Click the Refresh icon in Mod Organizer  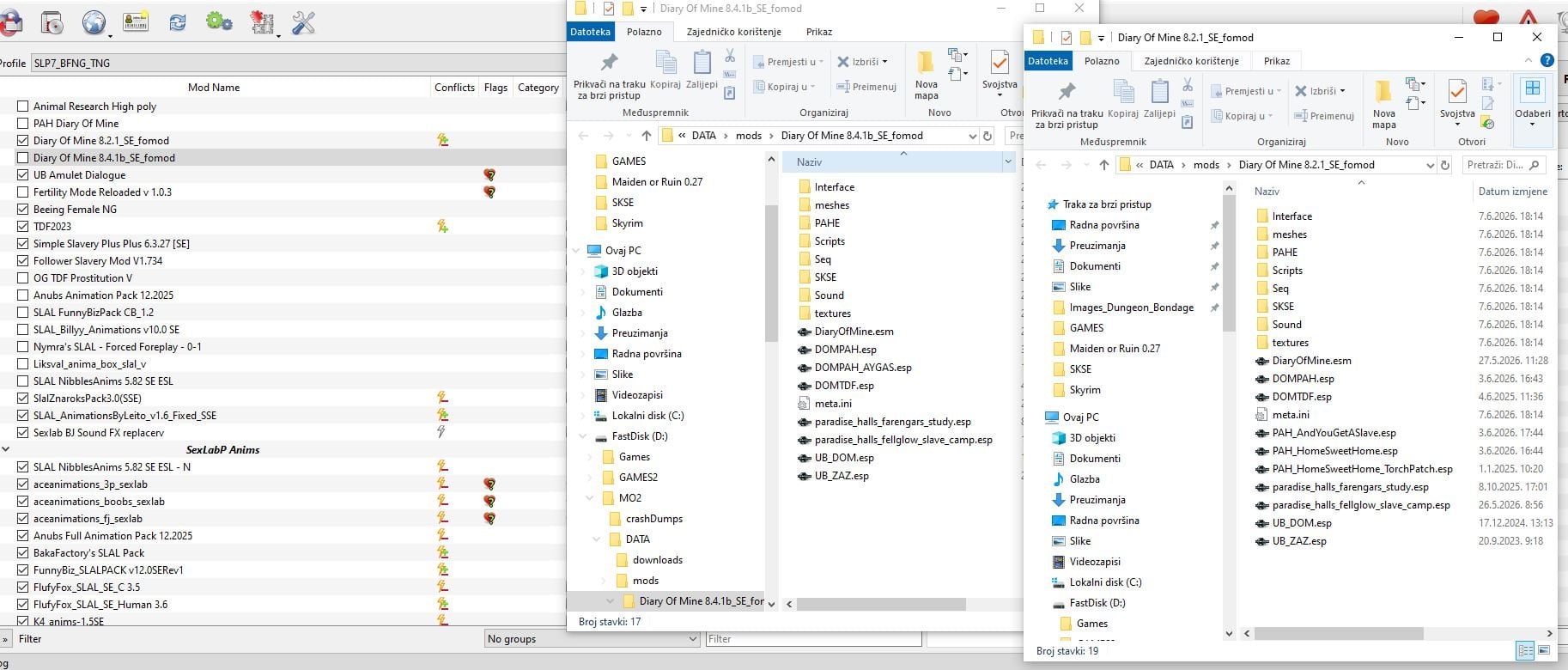tap(178, 23)
